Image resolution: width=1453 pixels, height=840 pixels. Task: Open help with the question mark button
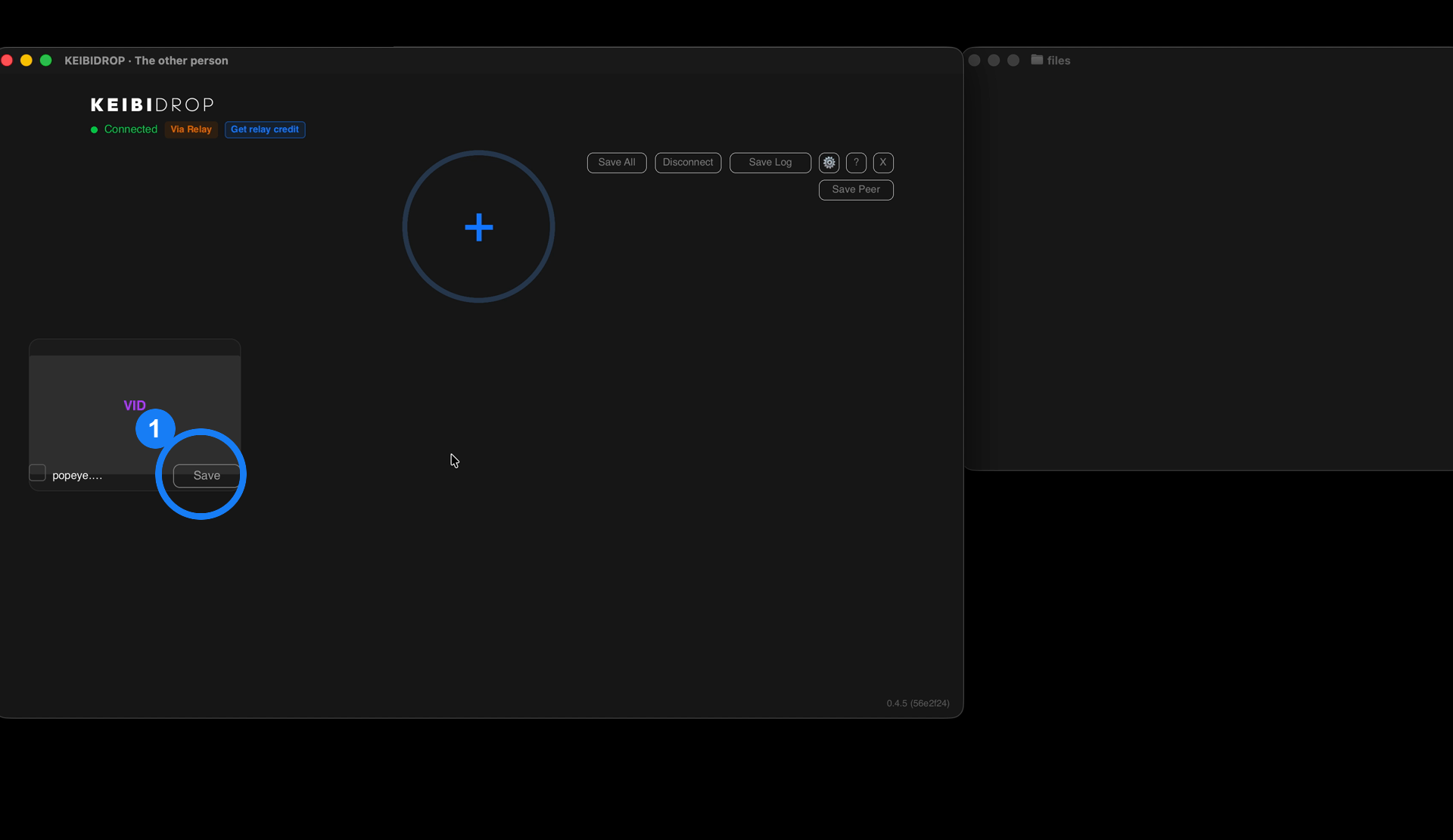[856, 163]
